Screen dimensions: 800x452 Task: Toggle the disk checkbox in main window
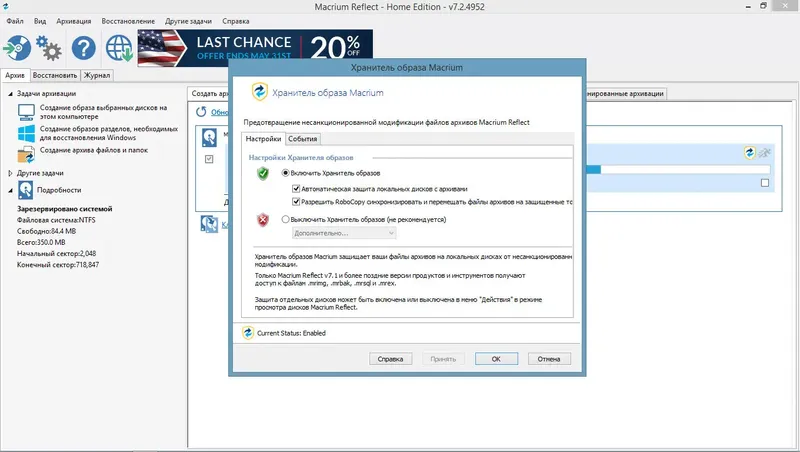(x=209, y=159)
